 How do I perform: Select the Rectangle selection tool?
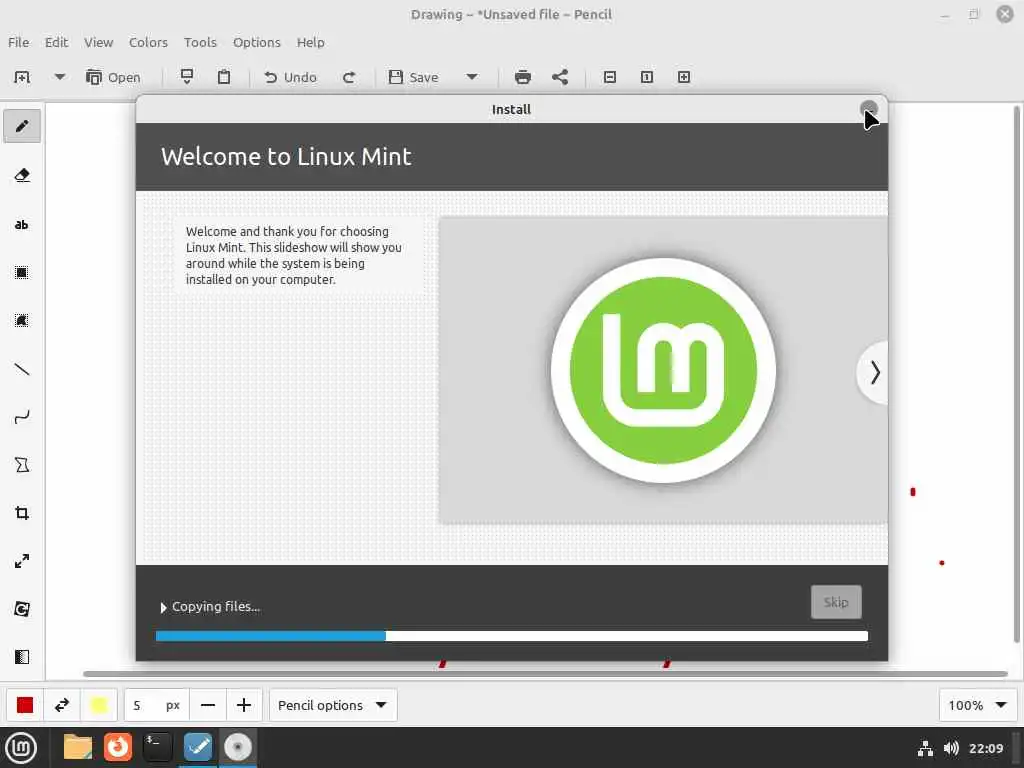[22, 273]
